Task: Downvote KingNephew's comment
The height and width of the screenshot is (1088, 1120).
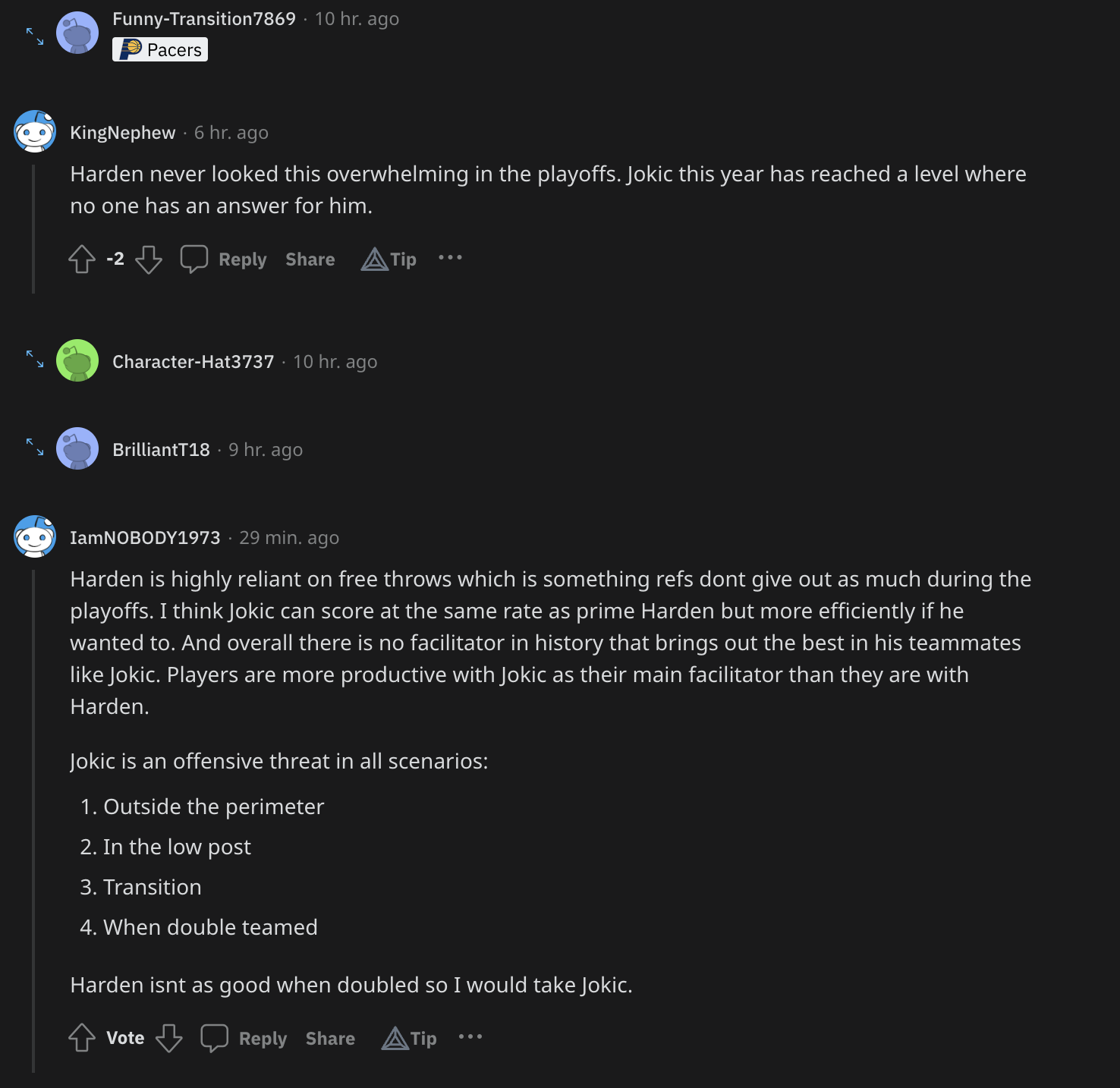Action: [149, 259]
